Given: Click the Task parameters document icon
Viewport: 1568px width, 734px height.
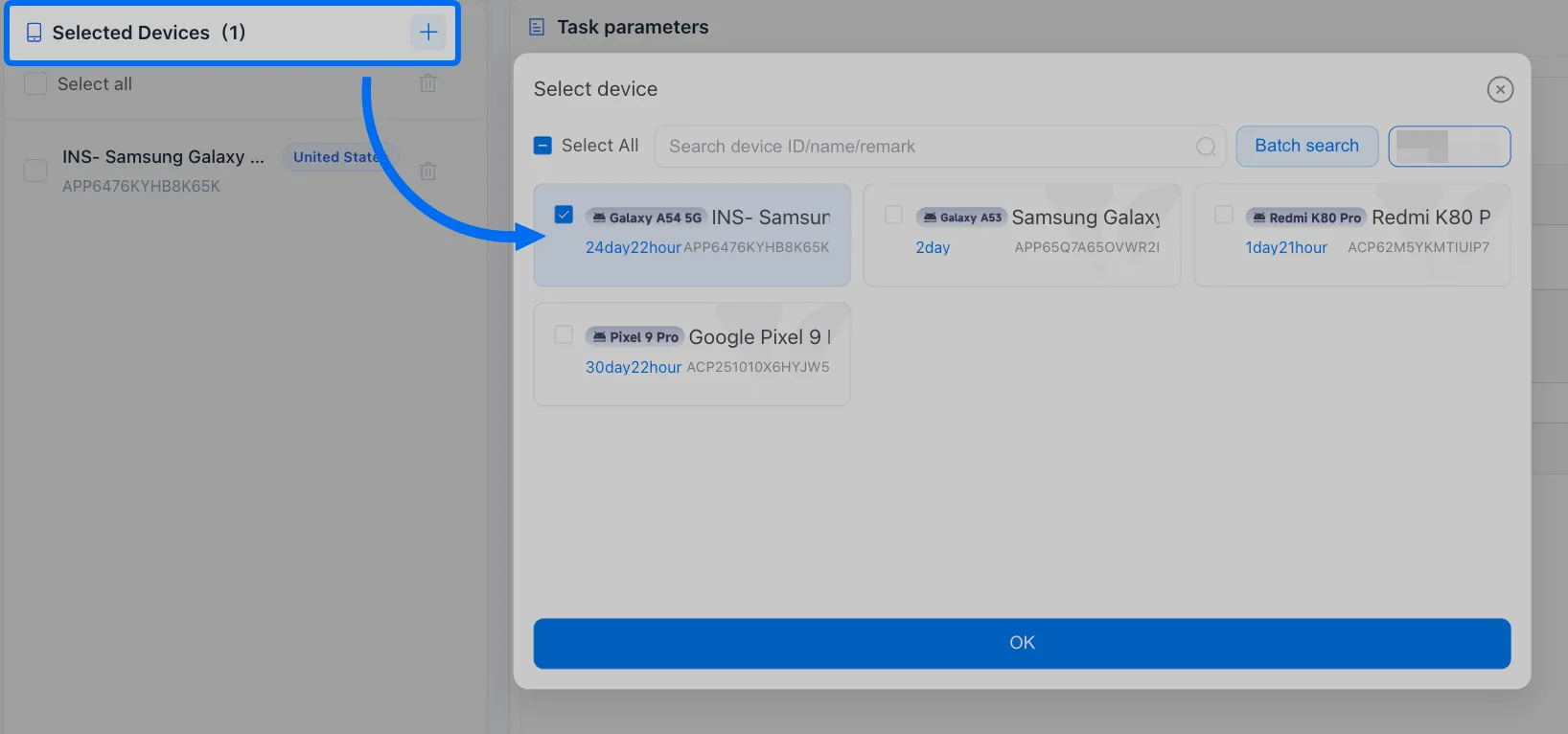Looking at the screenshot, I should point(537,28).
